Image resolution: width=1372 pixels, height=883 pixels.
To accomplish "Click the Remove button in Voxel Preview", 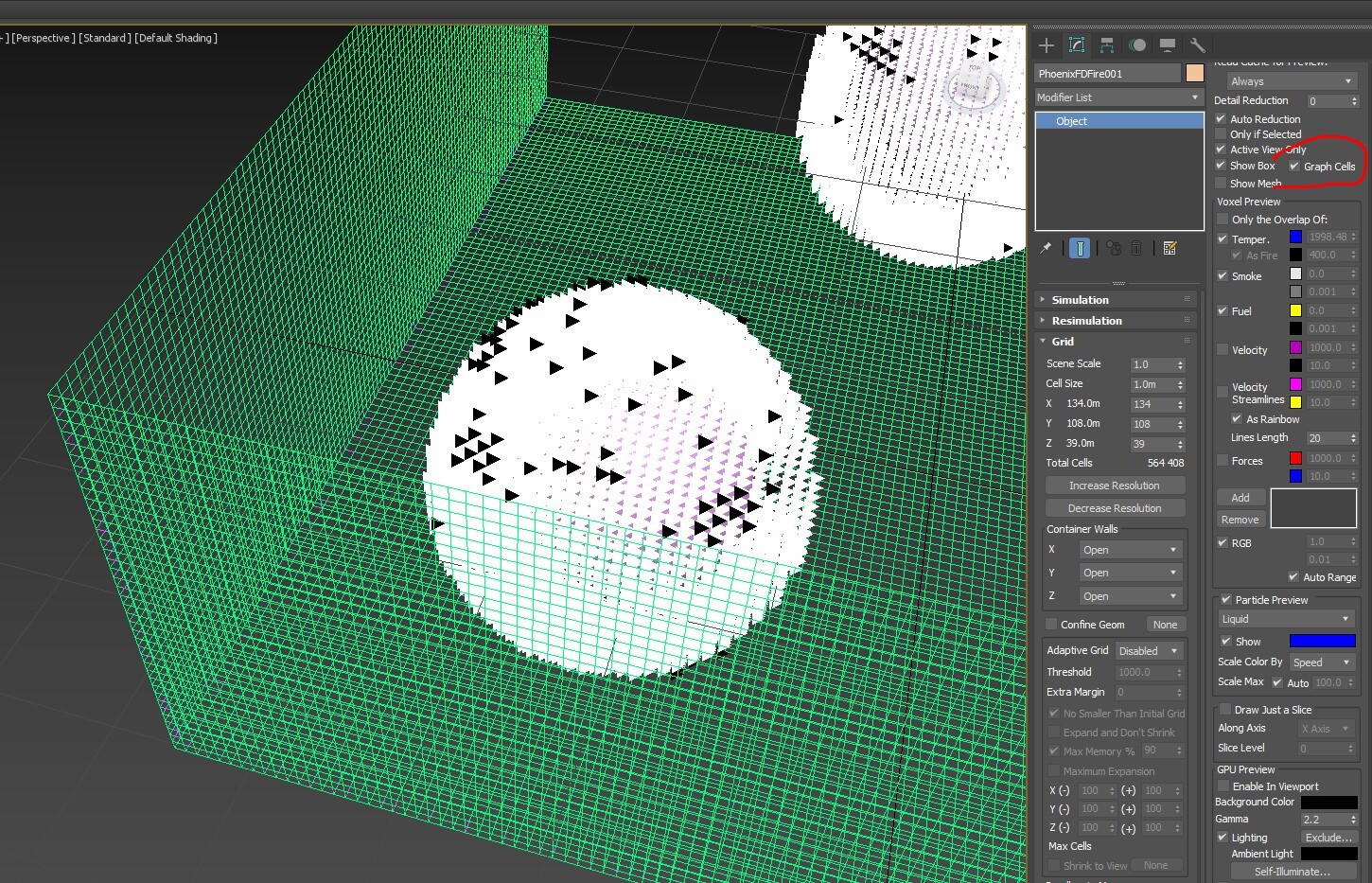I will (x=1240, y=520).
